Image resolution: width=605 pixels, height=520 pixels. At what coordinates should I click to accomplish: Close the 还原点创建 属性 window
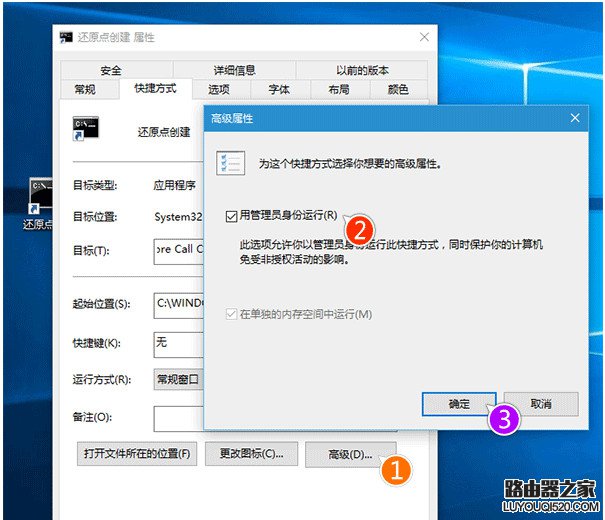pos(424,37)
